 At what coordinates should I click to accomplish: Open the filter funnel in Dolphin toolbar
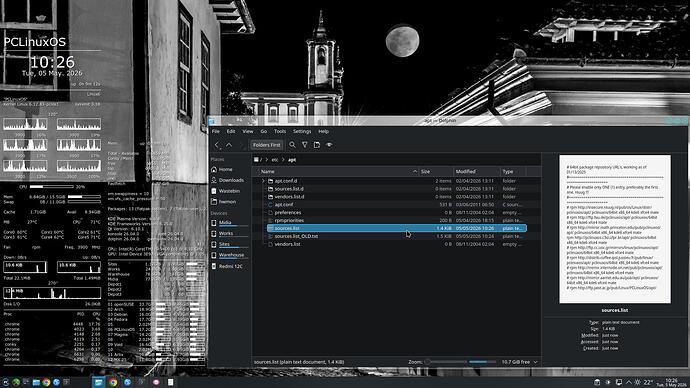pyautogui.click(x=305, y=145)
